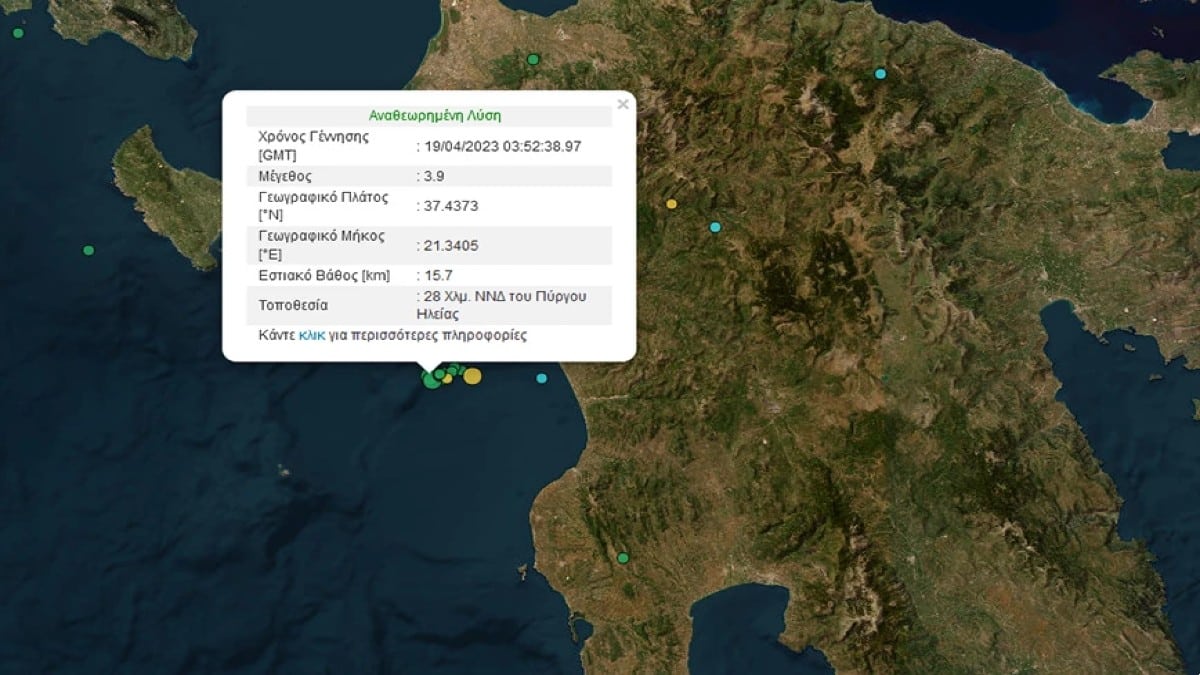Click the origin time 19/04/2023 03:52:38.97
The width and height of the screenshot is (1200, 675).
[x=503, y=146]
